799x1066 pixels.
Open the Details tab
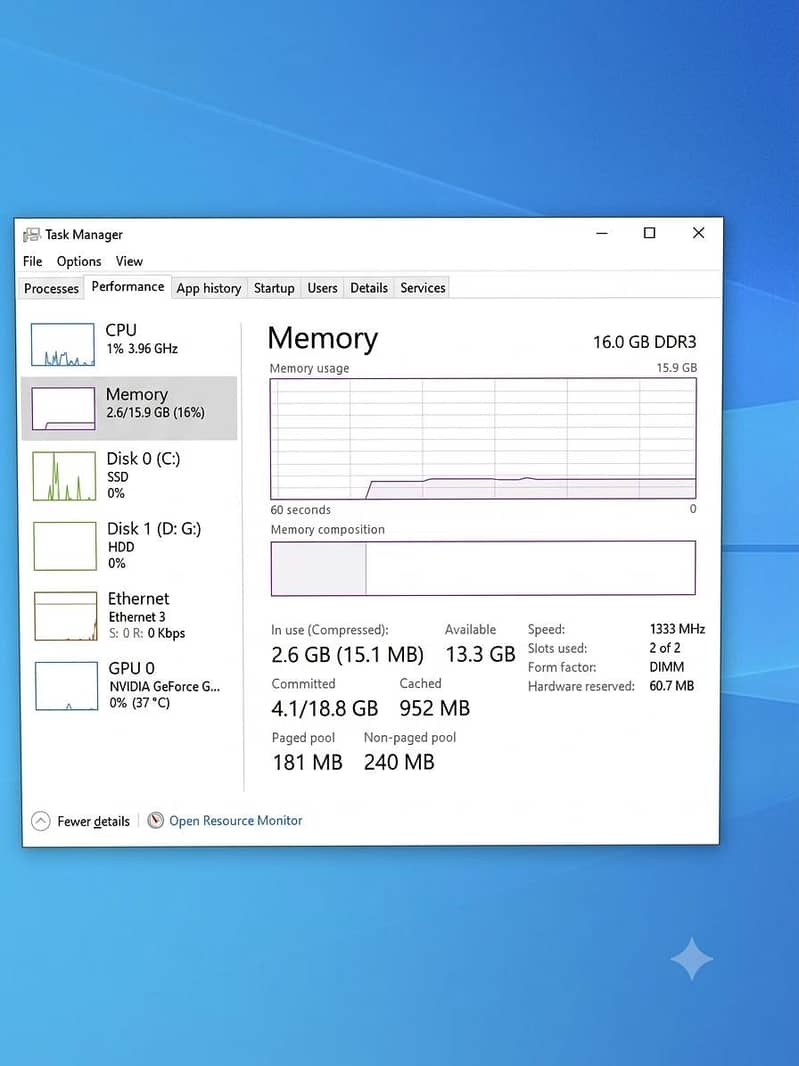pos(369,288)
